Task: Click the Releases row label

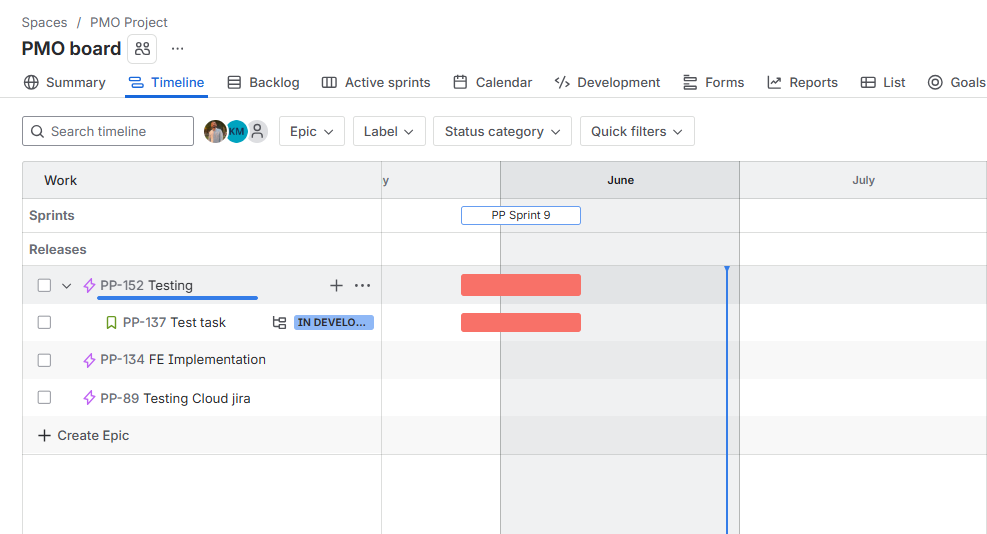Action: [x=57, y=249]
